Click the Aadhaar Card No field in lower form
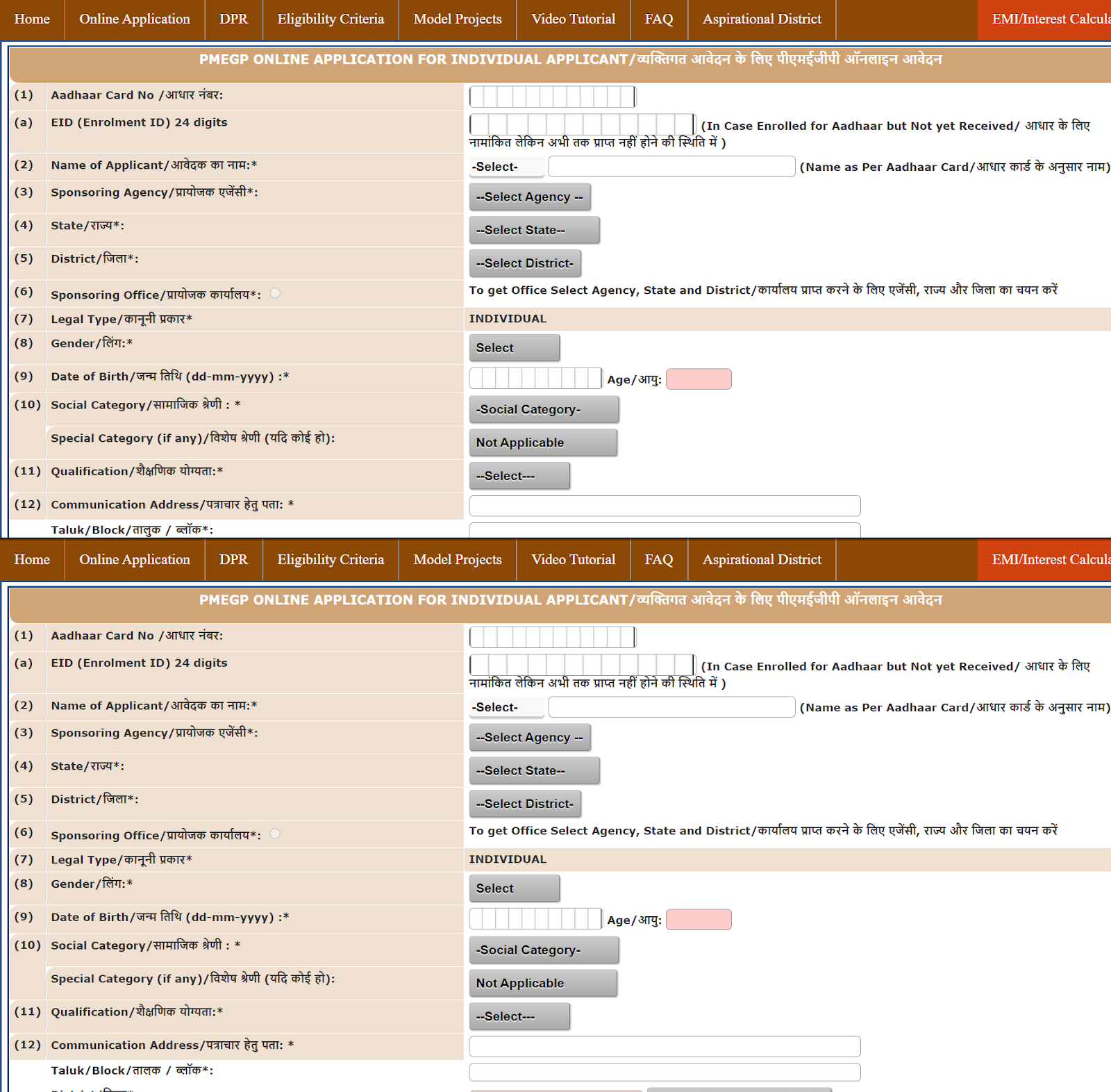1111x1092 pixels. coord(553,637)
